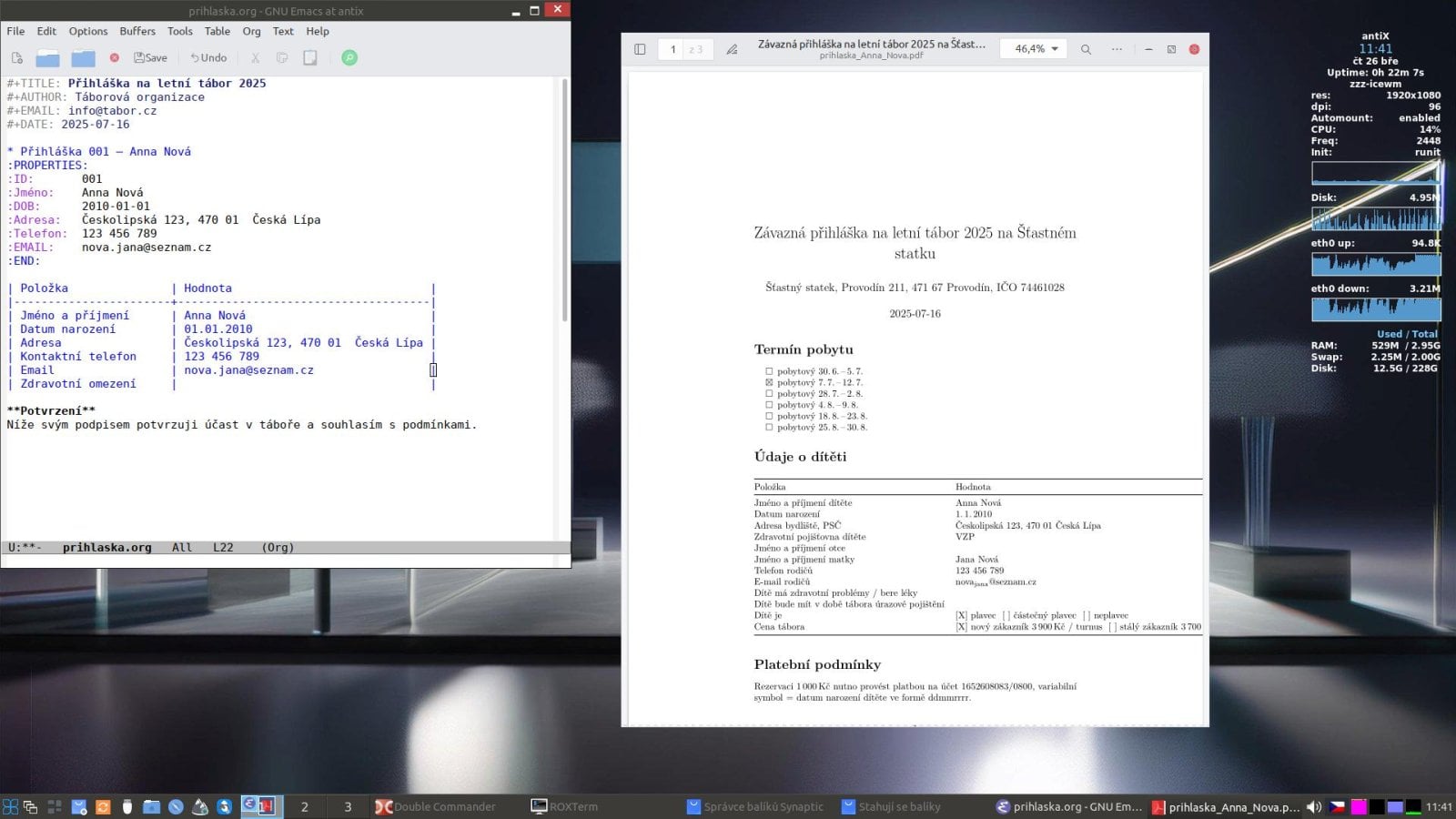Open the annotation pencil tool in PDF viewer
This screenshot has height=819, width=1456.
(x=733, y=49)
